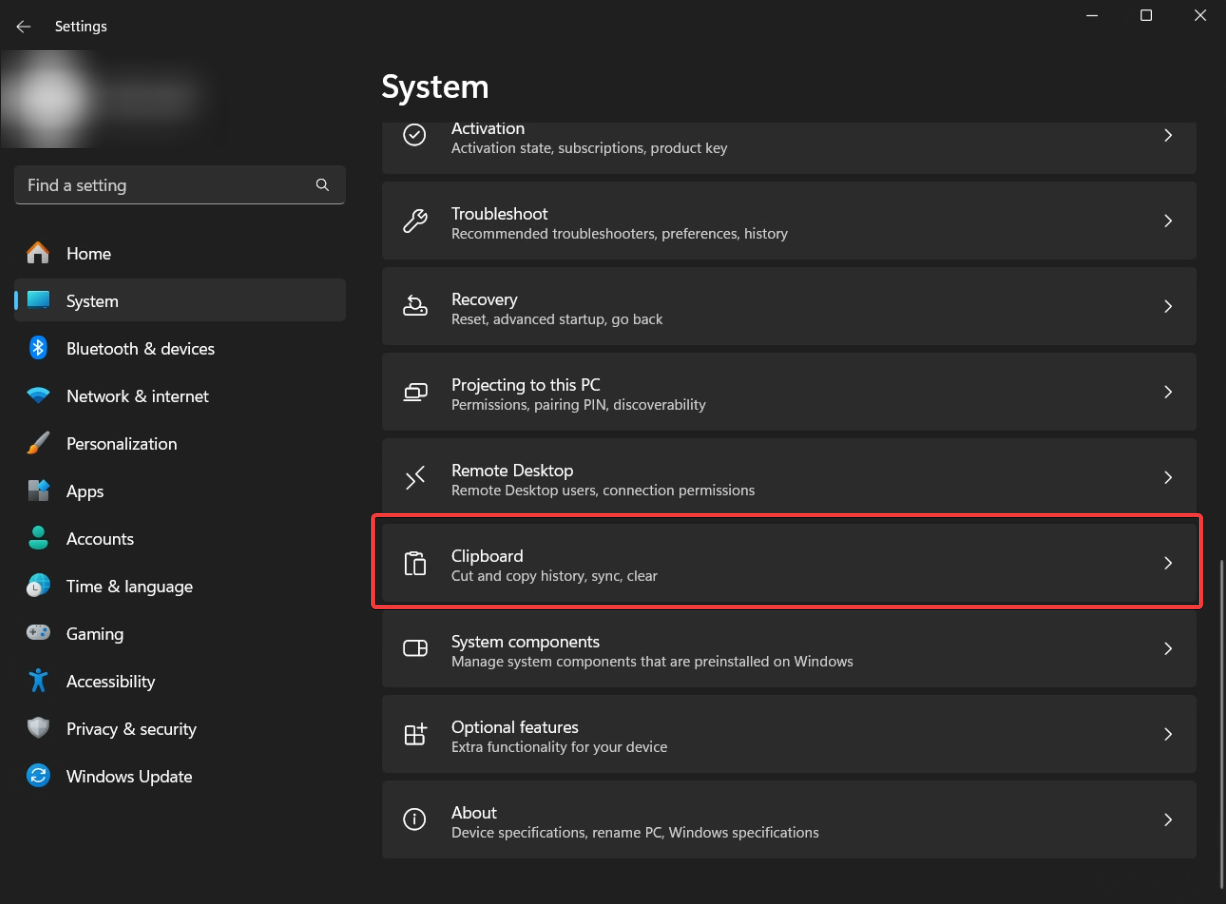The width and height of the screenshot is (1226, 904).
Task: Click the Bluetooth icon in sidebar
Action: click(x=38, y=348)
